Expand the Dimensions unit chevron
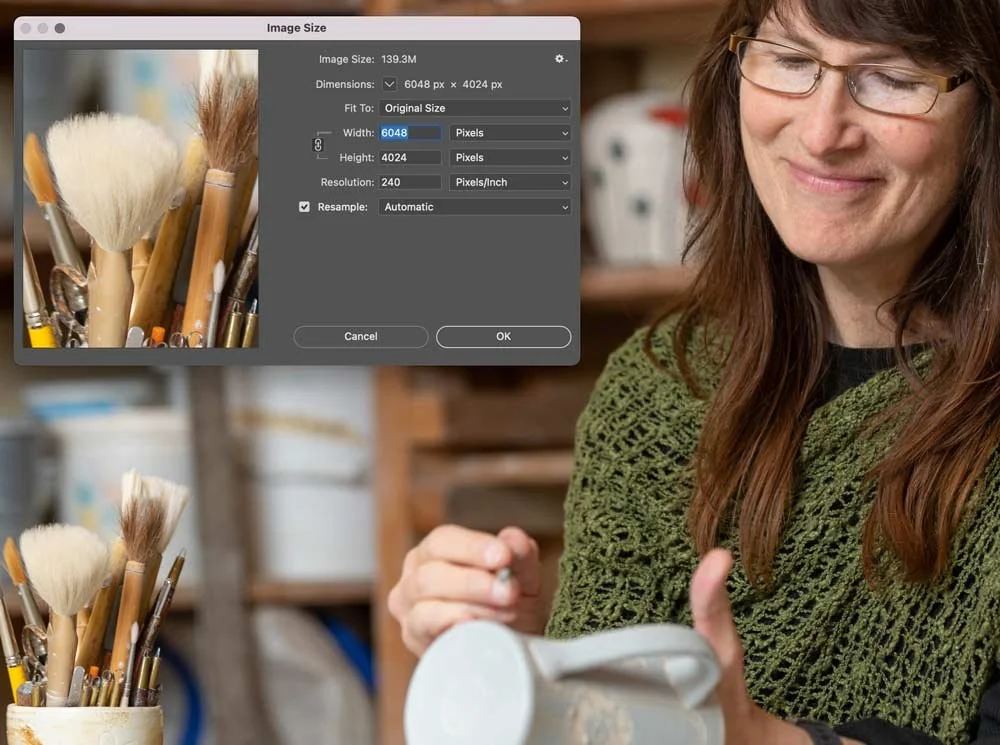The height and width of the screenshot is (745, 1000). click(x=389, y=84)
